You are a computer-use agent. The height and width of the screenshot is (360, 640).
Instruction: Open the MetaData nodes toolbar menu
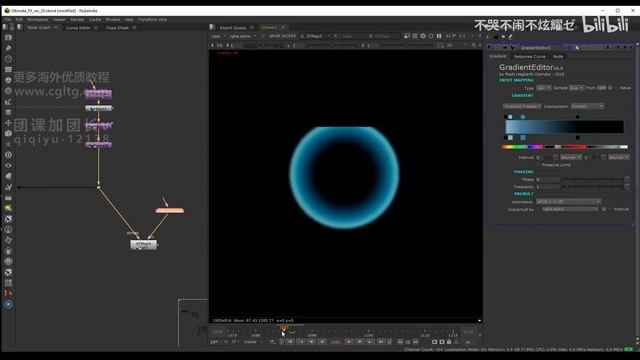8,176
